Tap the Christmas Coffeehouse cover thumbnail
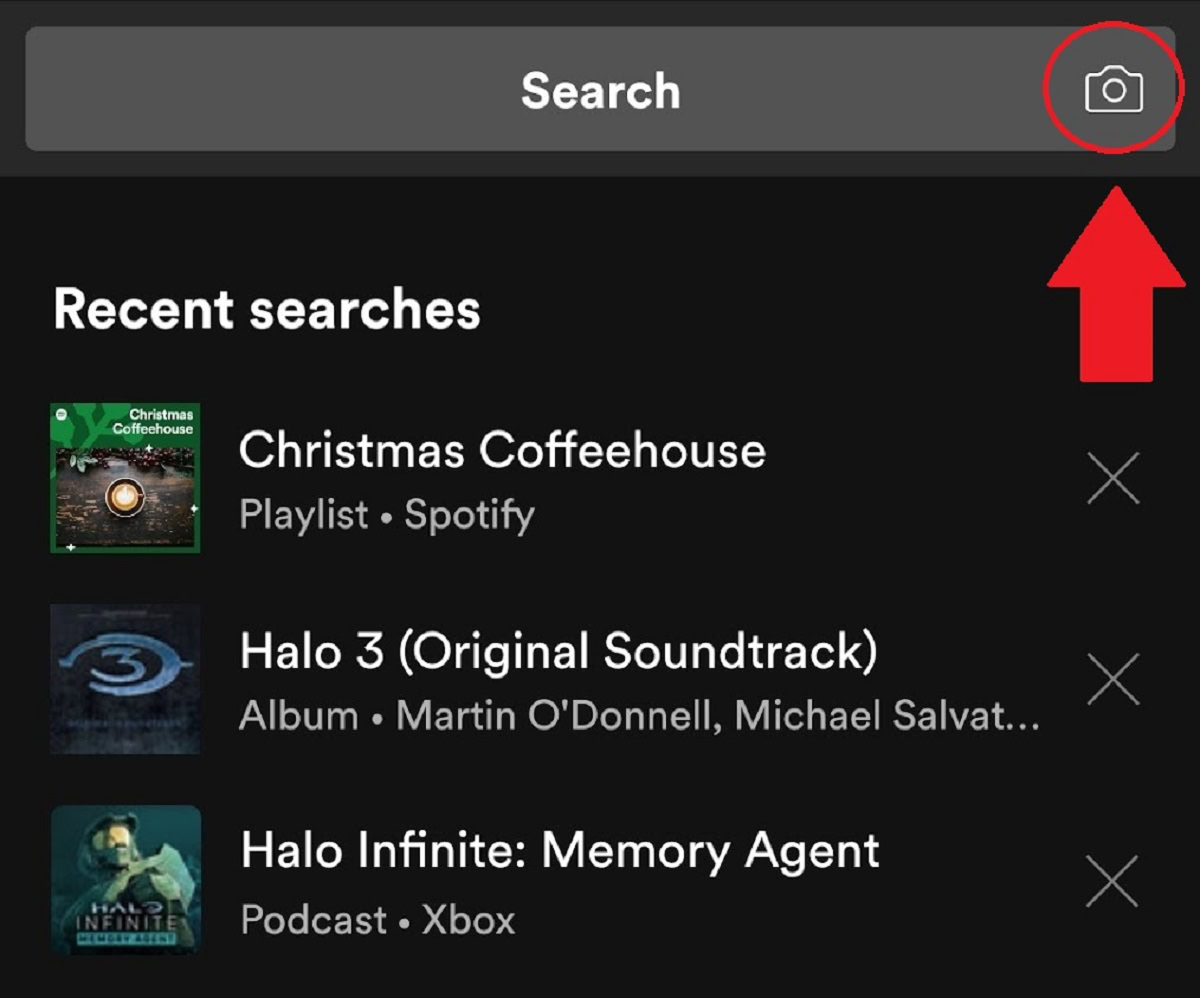This screenshot has height=998, width=1200. (124, 479)
